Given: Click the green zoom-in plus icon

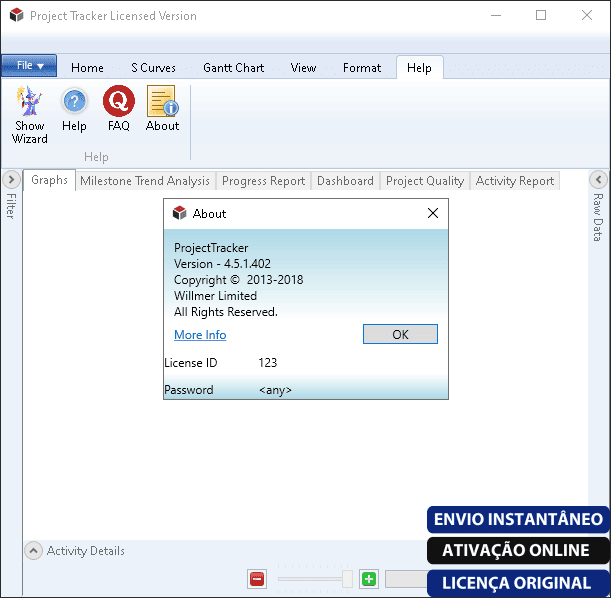Looking at the screenshot, I should [369, 579].
